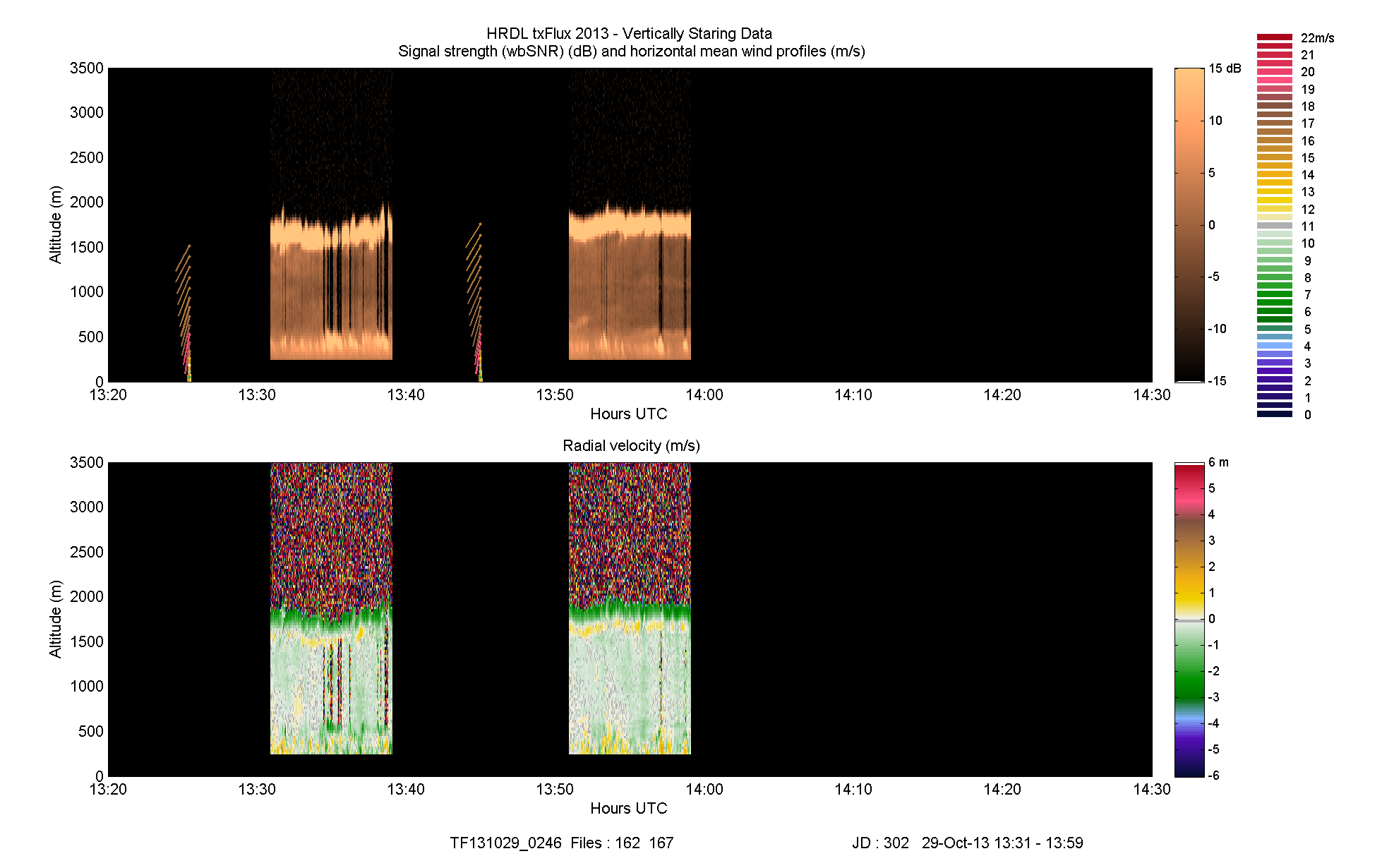
Task: Click the '2' tick on velocity colorbar
Action: (x=1212, y=567)
